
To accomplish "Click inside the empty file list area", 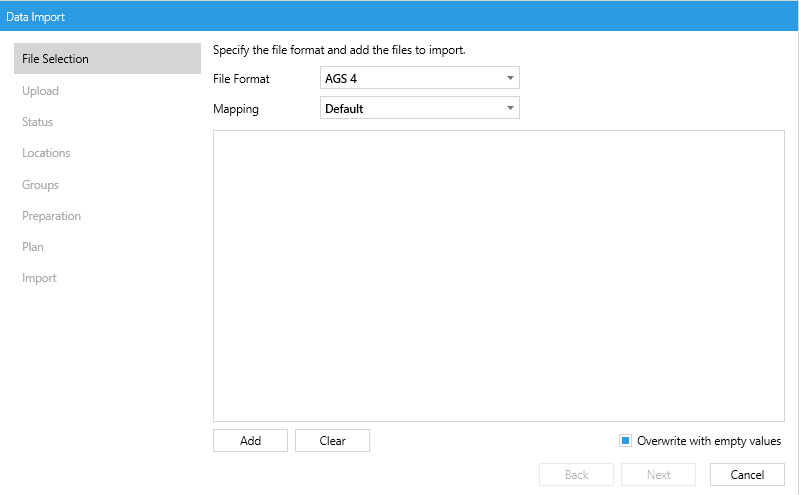I will pos(498,275).
